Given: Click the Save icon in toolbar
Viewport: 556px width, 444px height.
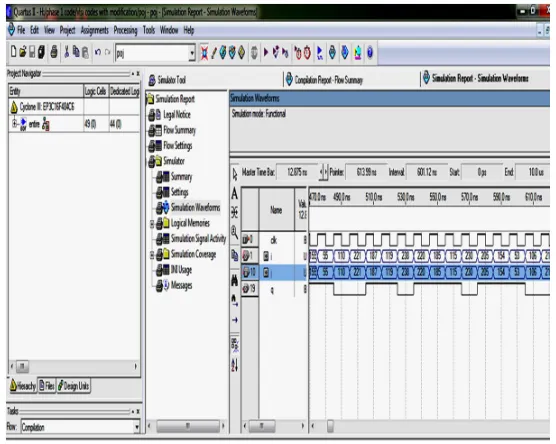Looking at the screenshot, I should 32,52.
